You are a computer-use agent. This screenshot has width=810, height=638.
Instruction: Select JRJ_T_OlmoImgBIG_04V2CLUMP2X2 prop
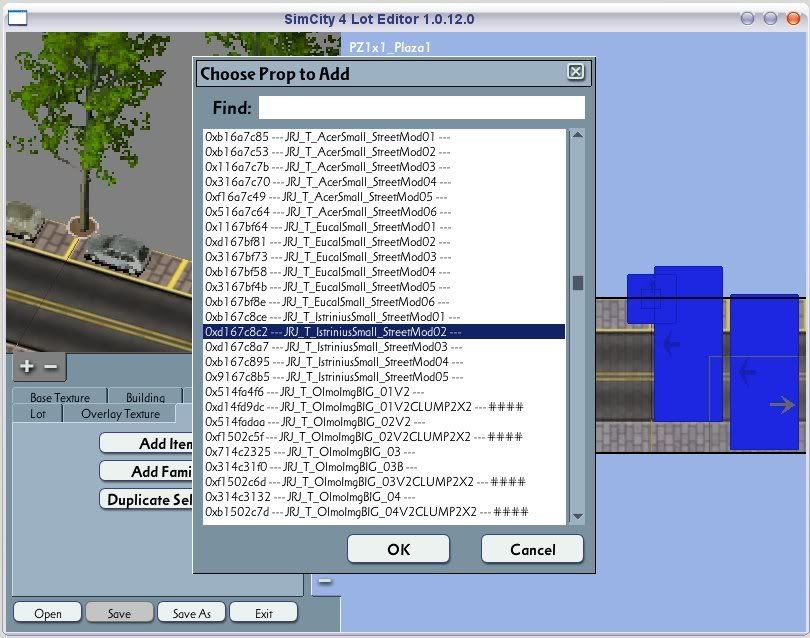coord(384,511)
